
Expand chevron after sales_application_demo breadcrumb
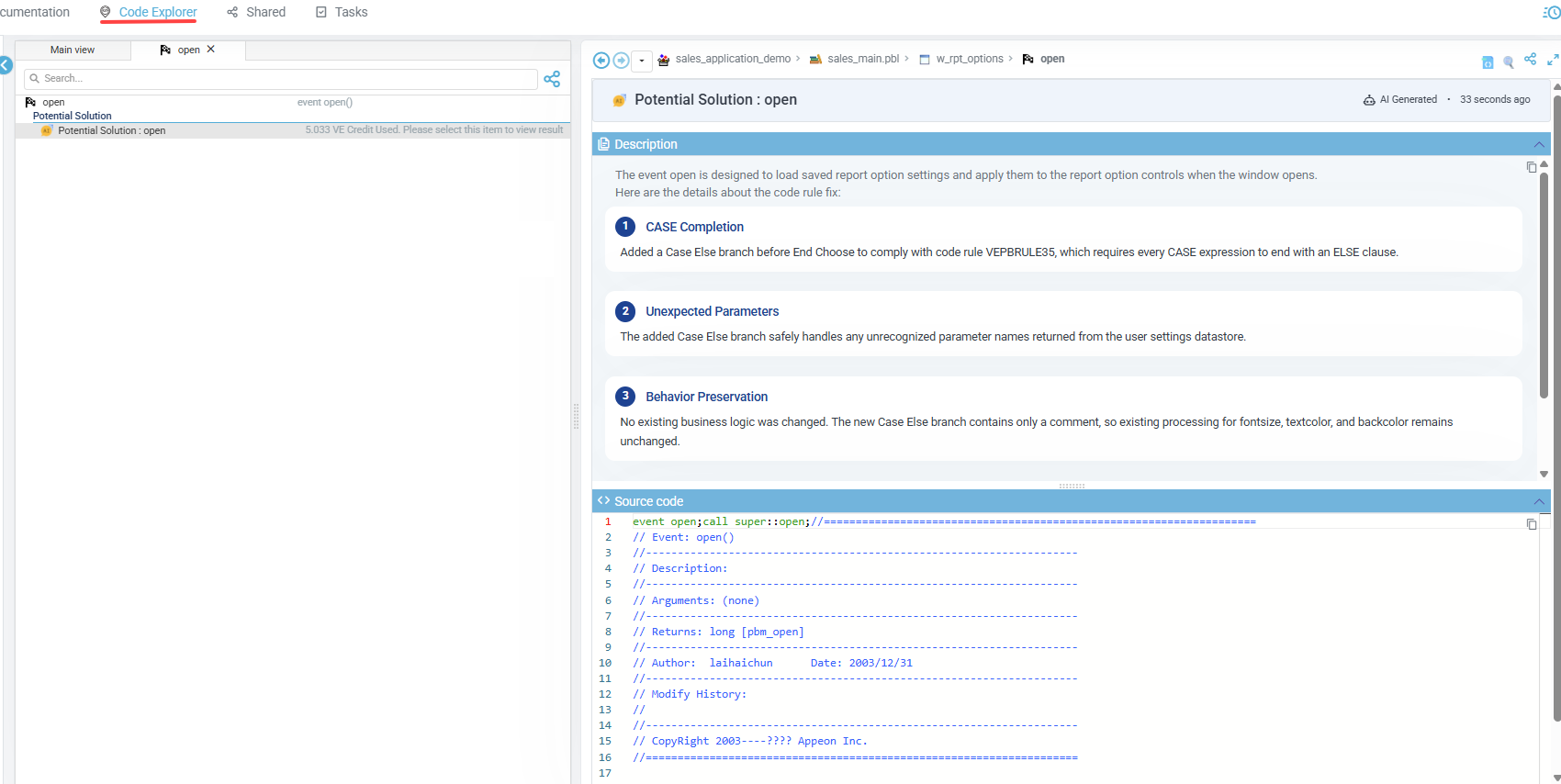pos(798,59)
